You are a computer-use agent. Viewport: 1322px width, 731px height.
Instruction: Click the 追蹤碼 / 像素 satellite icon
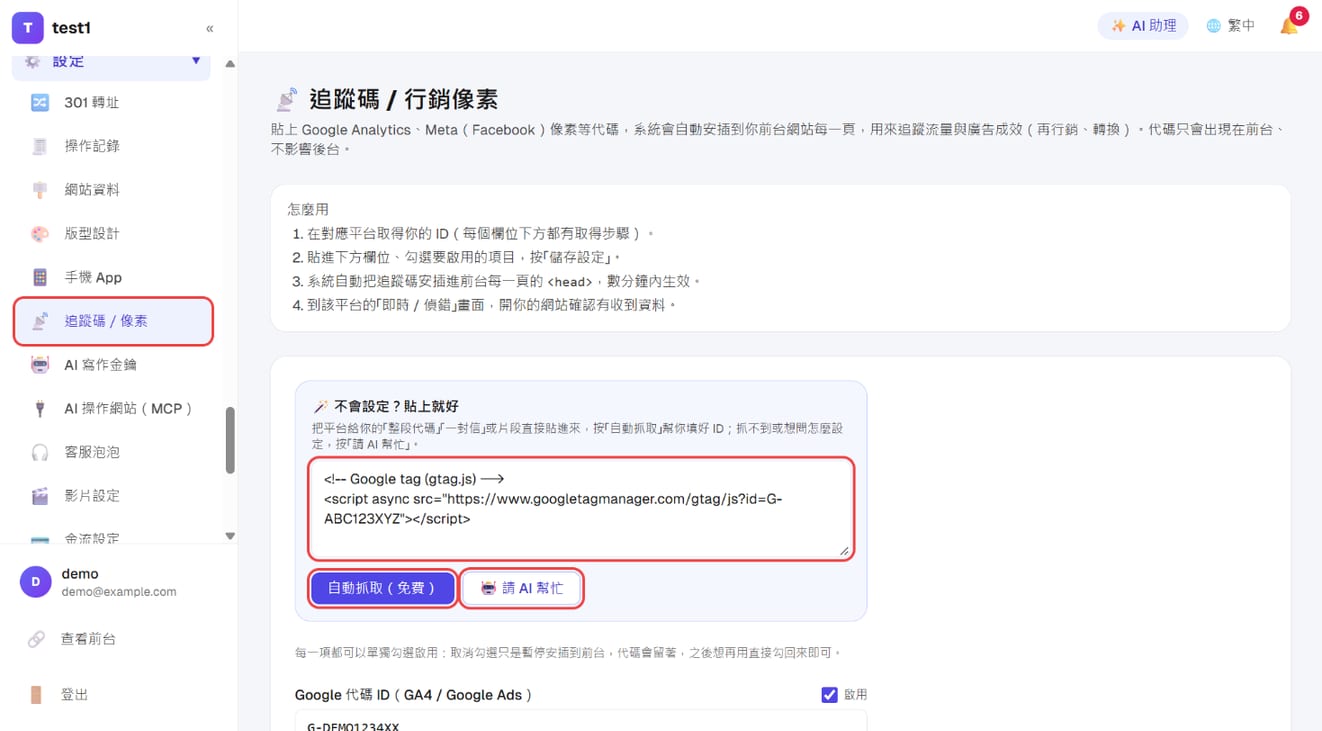[x=40, y=321]
